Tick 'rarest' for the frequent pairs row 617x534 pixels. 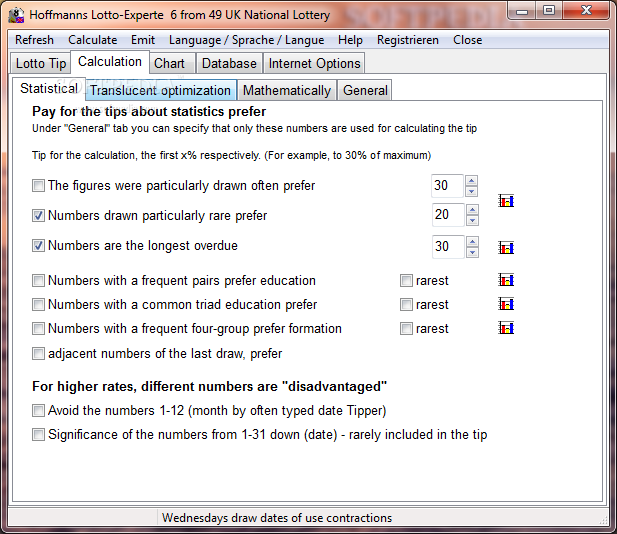coord(406,281)
